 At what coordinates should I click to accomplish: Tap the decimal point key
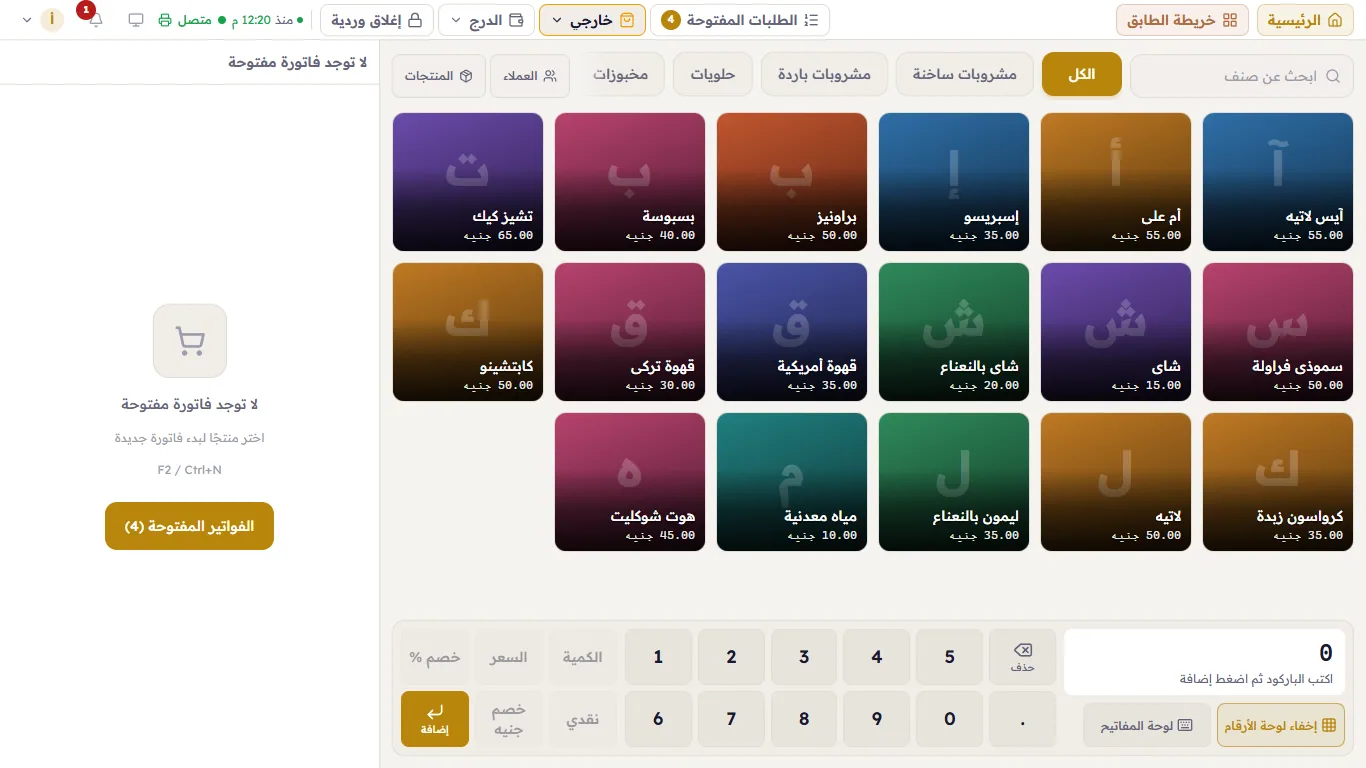click(1022, 719)
